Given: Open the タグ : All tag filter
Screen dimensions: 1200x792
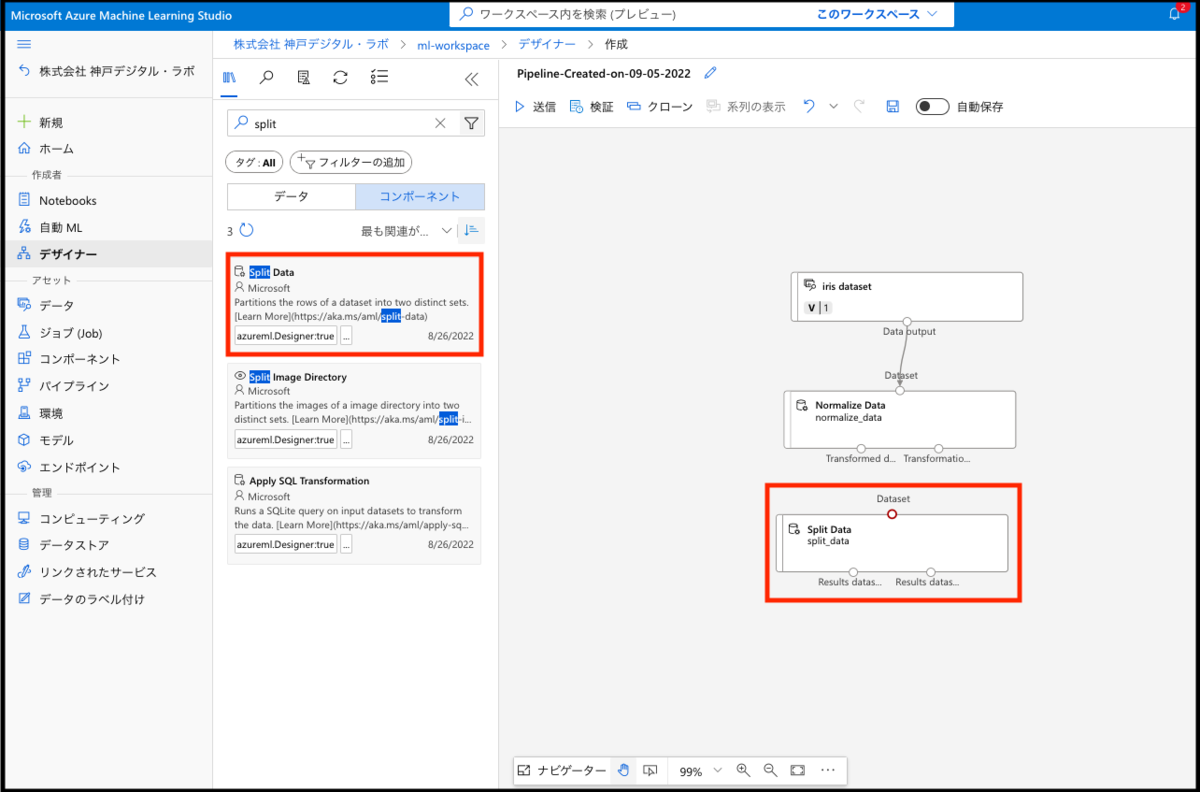Looking at the screenshot, I should [x=254, y=162].
